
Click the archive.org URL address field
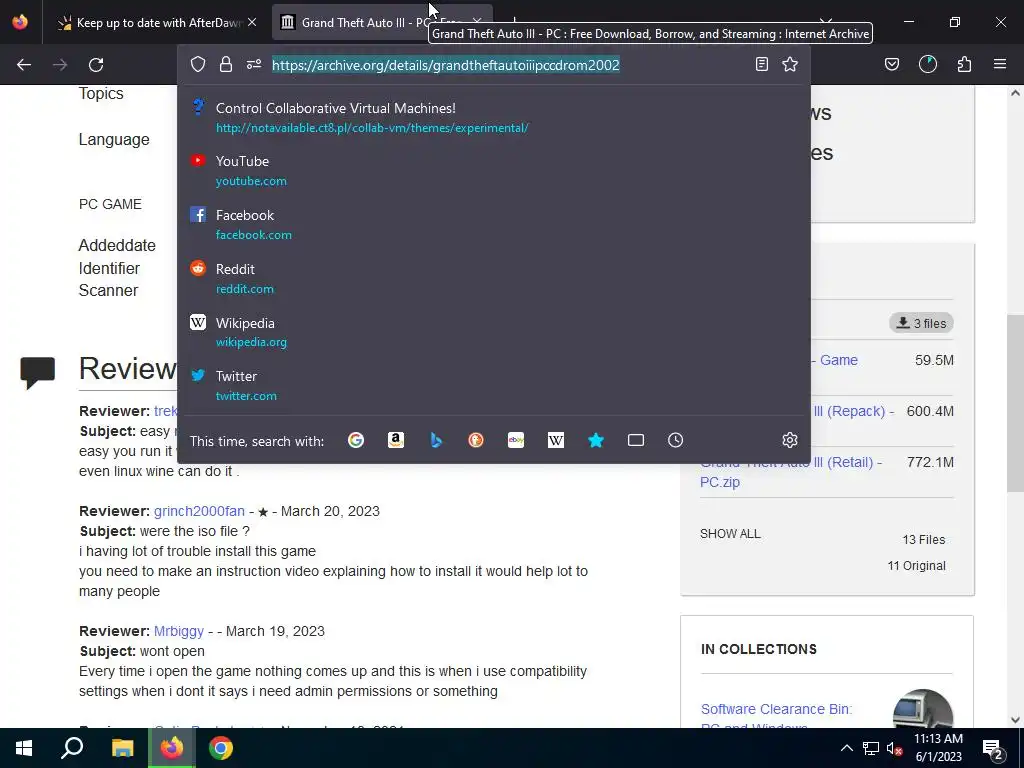click(x=445, y=65)
